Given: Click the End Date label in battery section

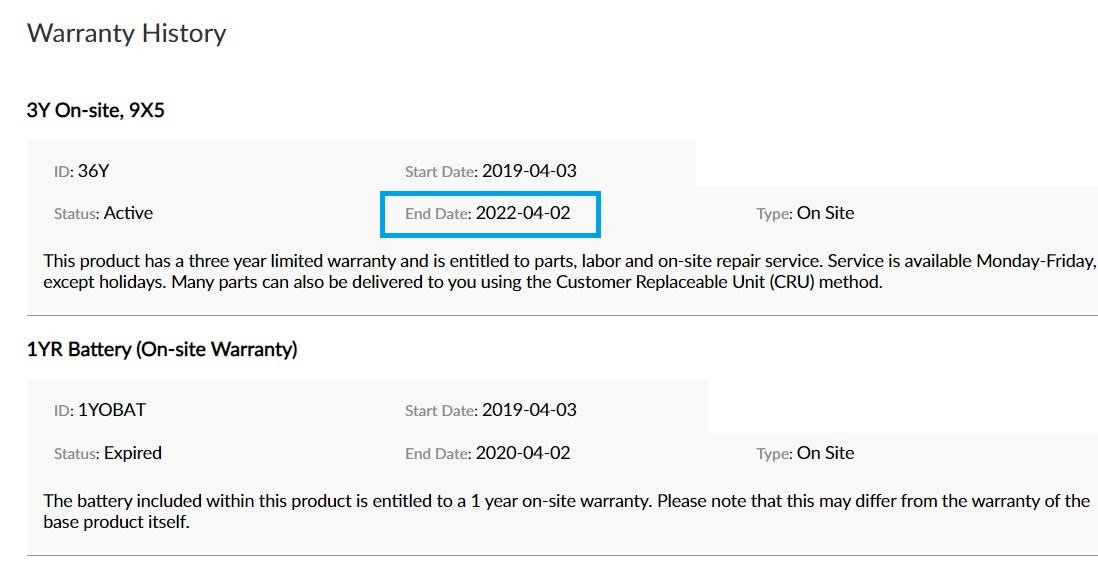Looking at the screenshot, I should [x=438, y=454].
